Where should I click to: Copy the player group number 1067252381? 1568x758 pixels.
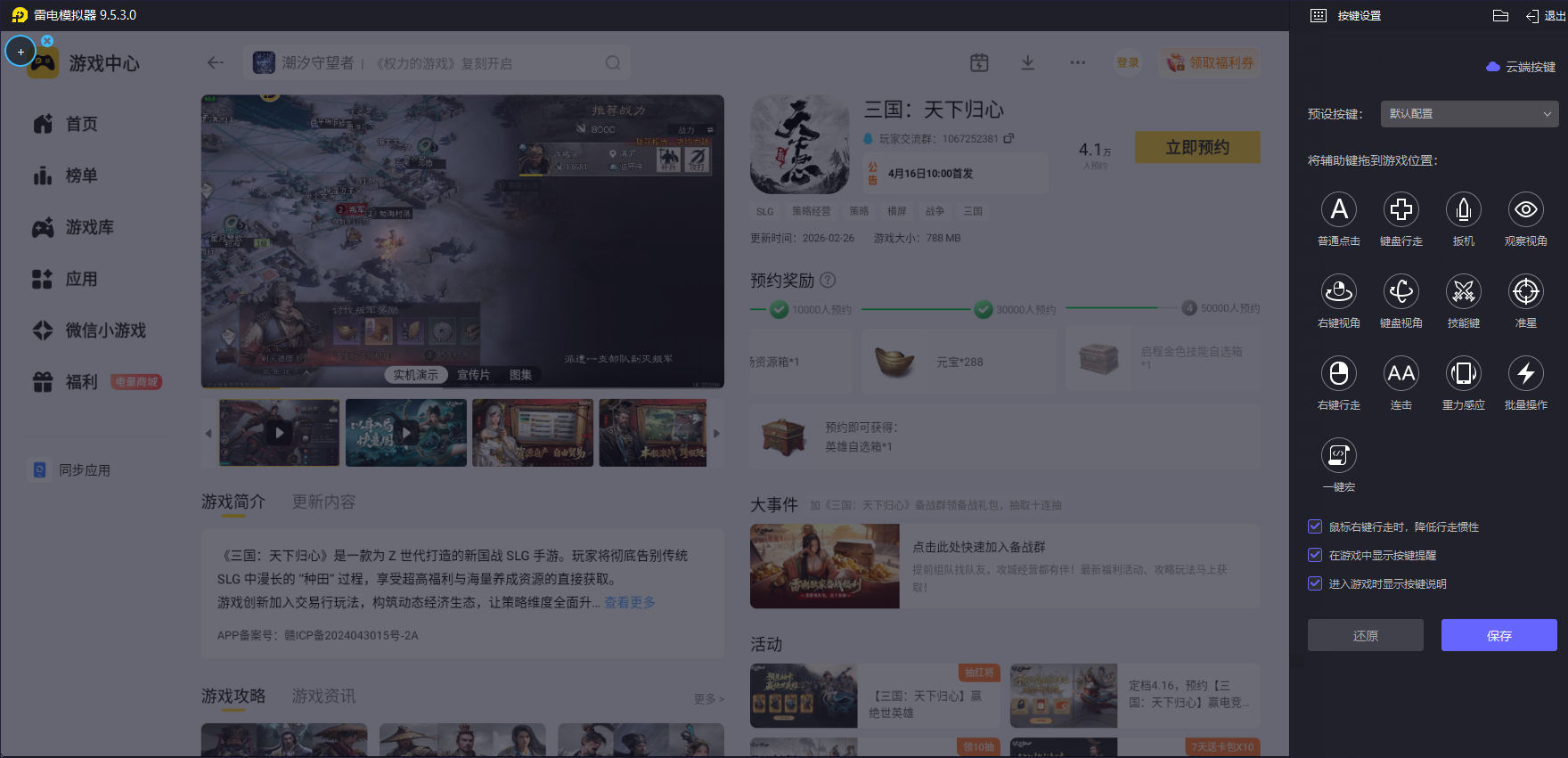coord(1009,139)
